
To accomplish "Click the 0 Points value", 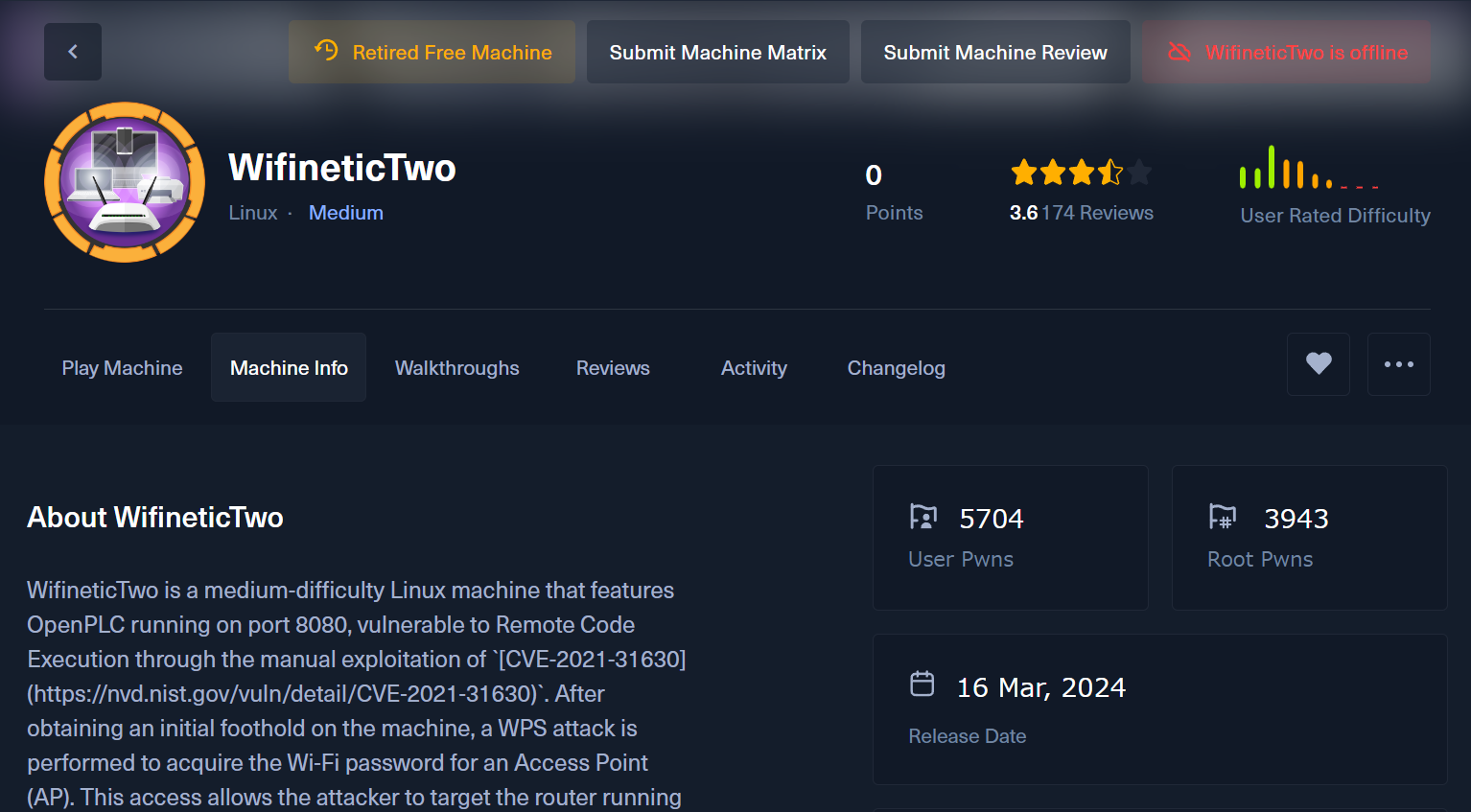I will [x=874, y=175].
